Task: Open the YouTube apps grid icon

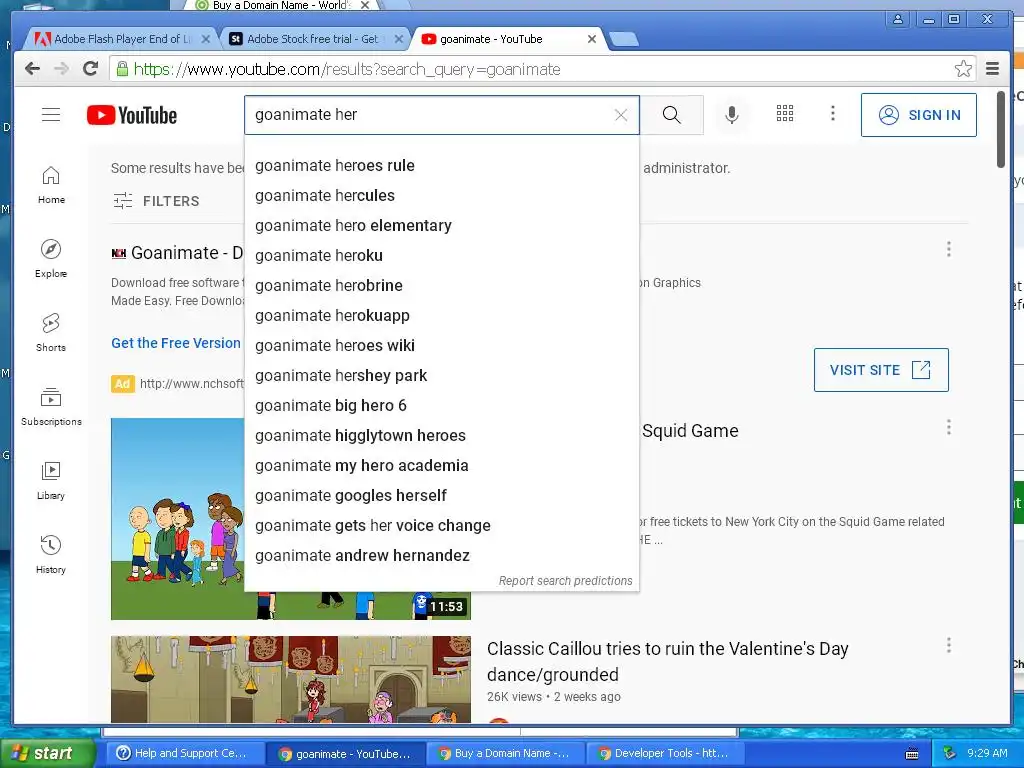Action: [785, 114]
